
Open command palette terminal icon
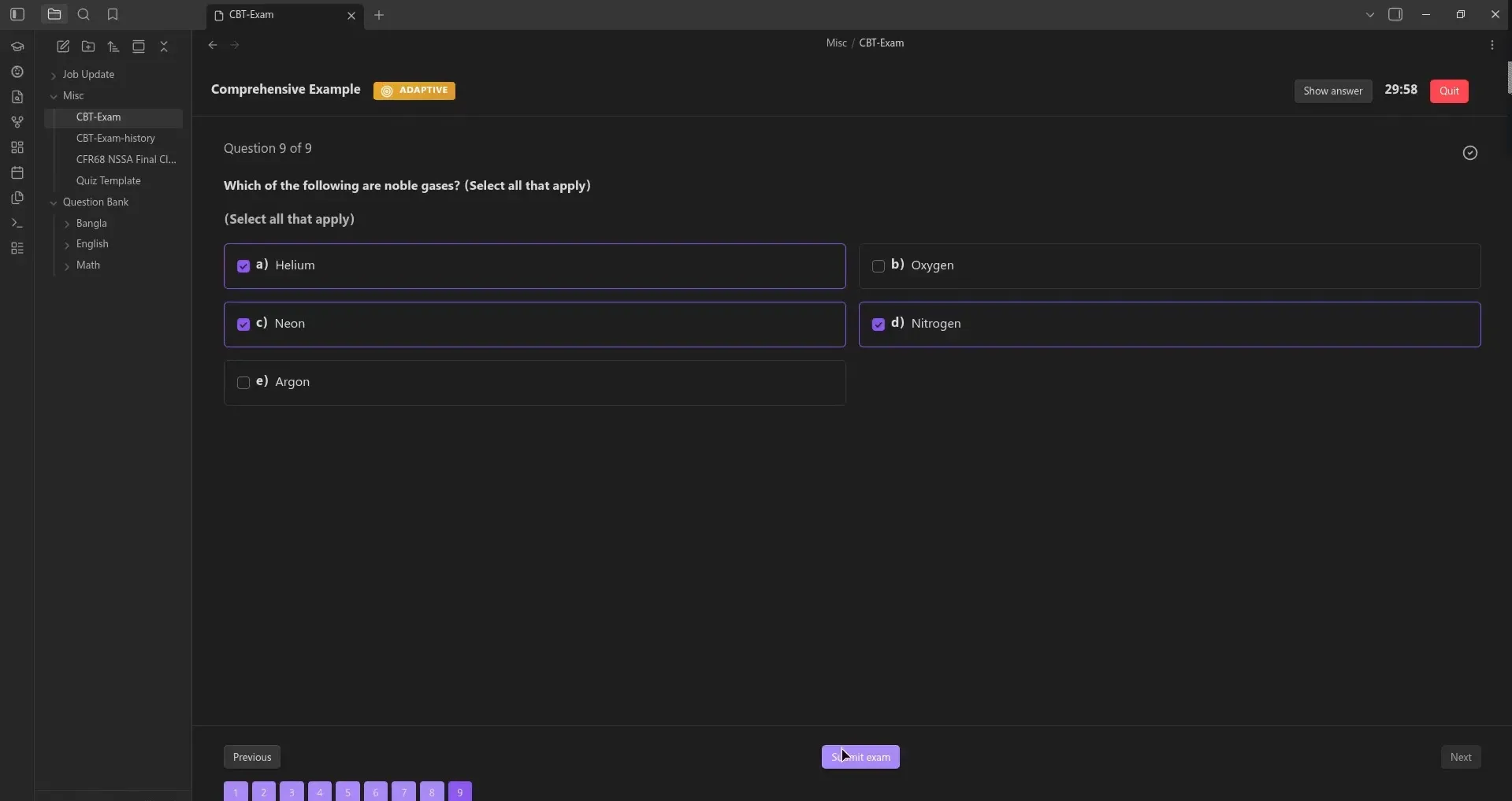(x=17, y=223)
